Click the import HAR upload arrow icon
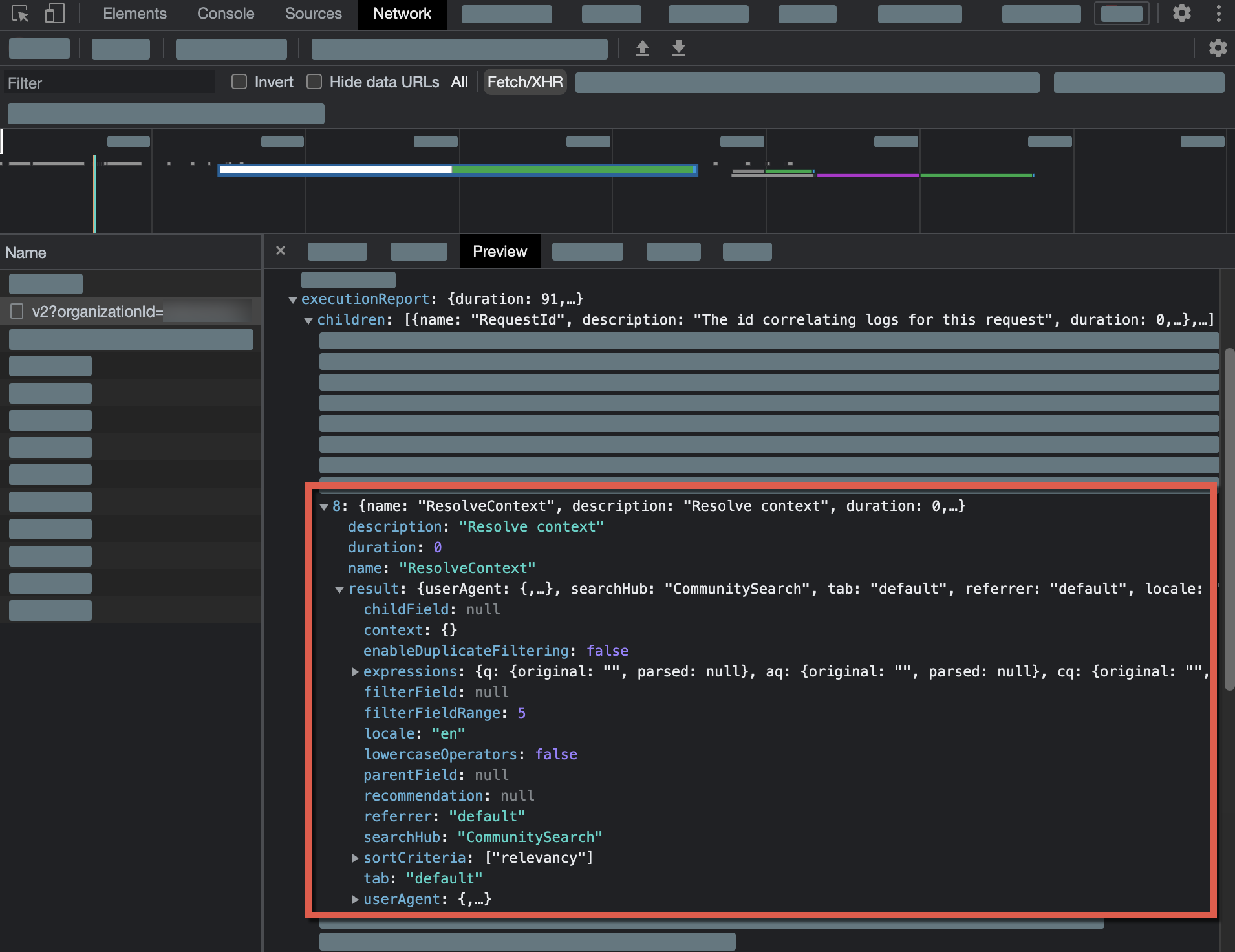 point(643,48)
